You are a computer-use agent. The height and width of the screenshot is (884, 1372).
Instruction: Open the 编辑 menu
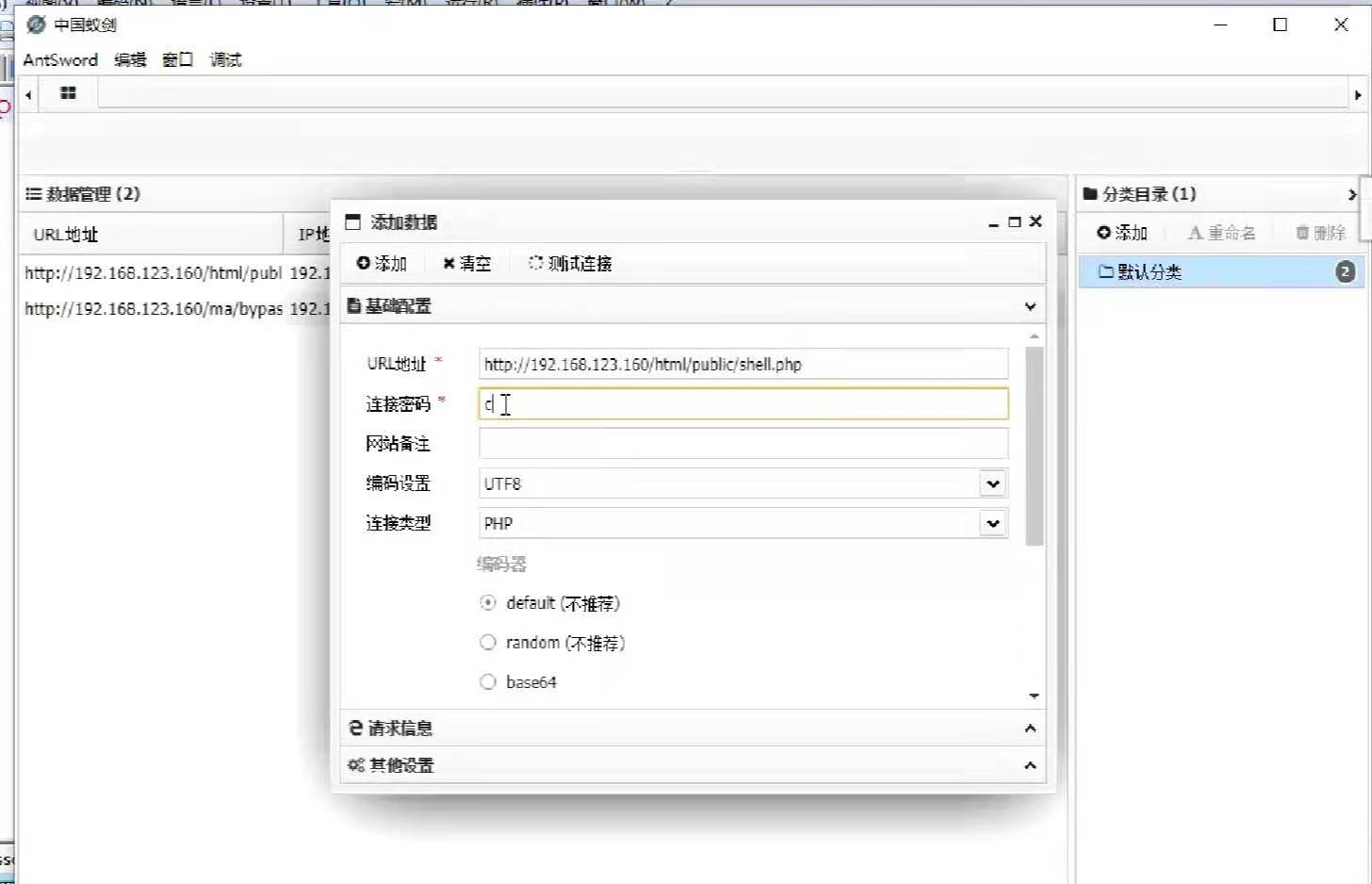(130, 59)
